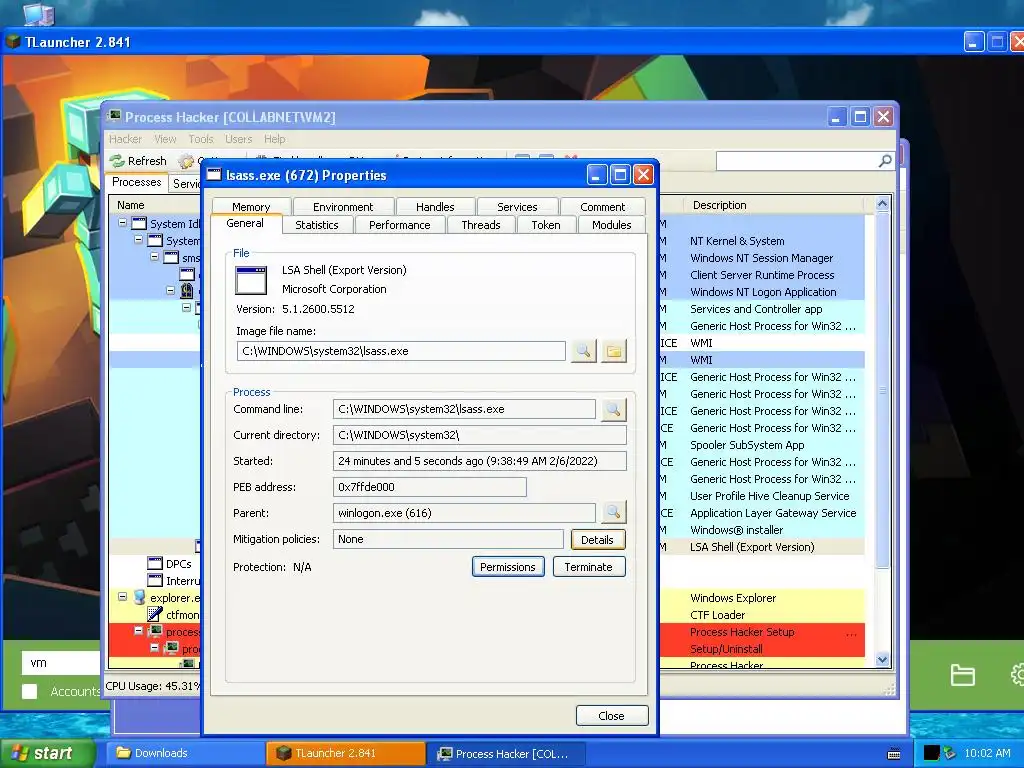This screenshot has height=768, width=1024.
Task: Collapse the red processhacker setup tree node
Action: (138, 631)
